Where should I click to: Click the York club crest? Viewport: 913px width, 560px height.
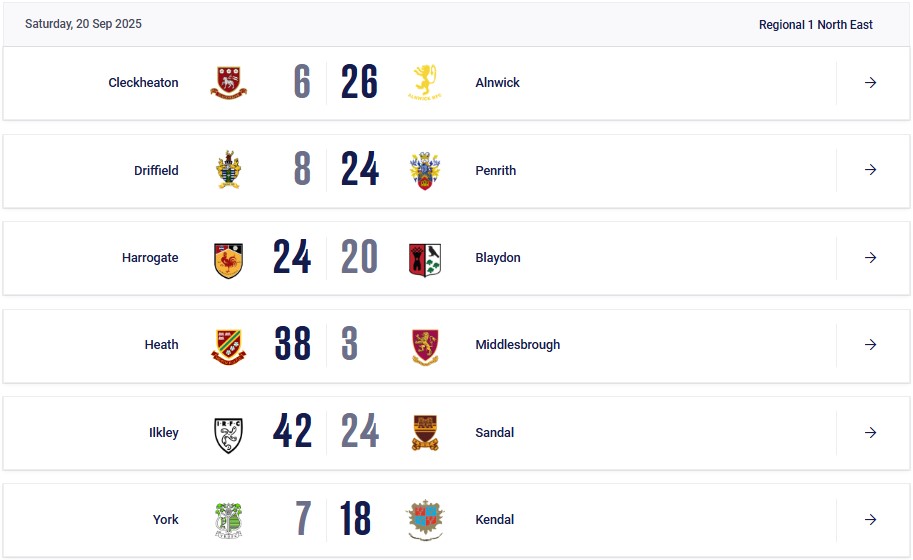coord(228,520)
